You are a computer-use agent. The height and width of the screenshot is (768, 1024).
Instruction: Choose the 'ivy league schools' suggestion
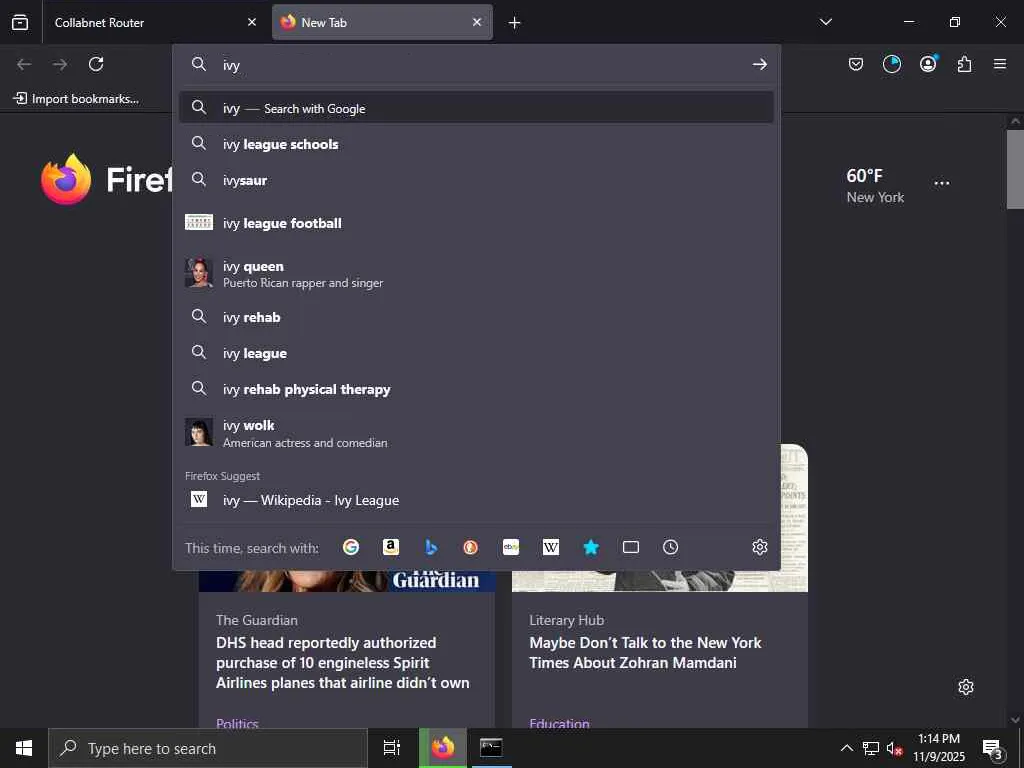(477, 144)
